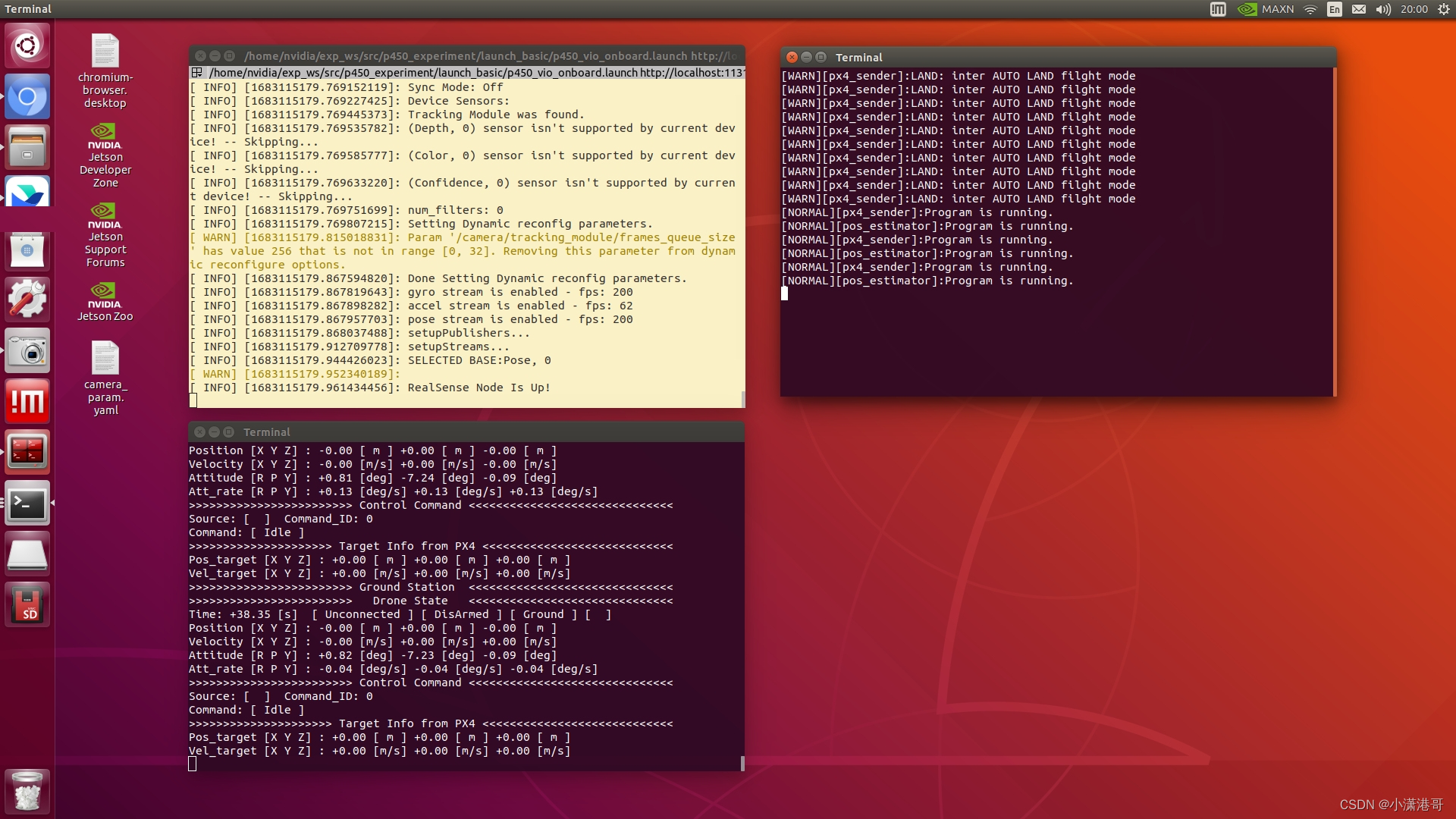Image resolution: width=1456 pixels, height=819 pixels.
Task: Minimize the px4_sender Terminal window
Action: [x=806, y=57]
